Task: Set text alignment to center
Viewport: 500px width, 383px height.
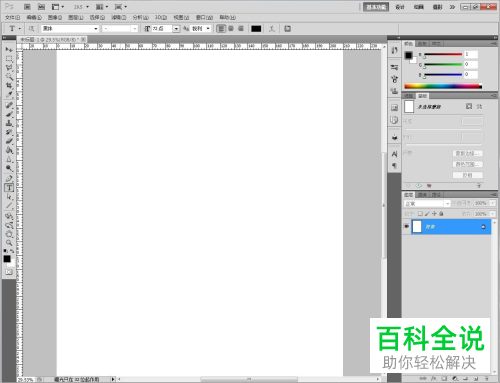Action: 231,29
